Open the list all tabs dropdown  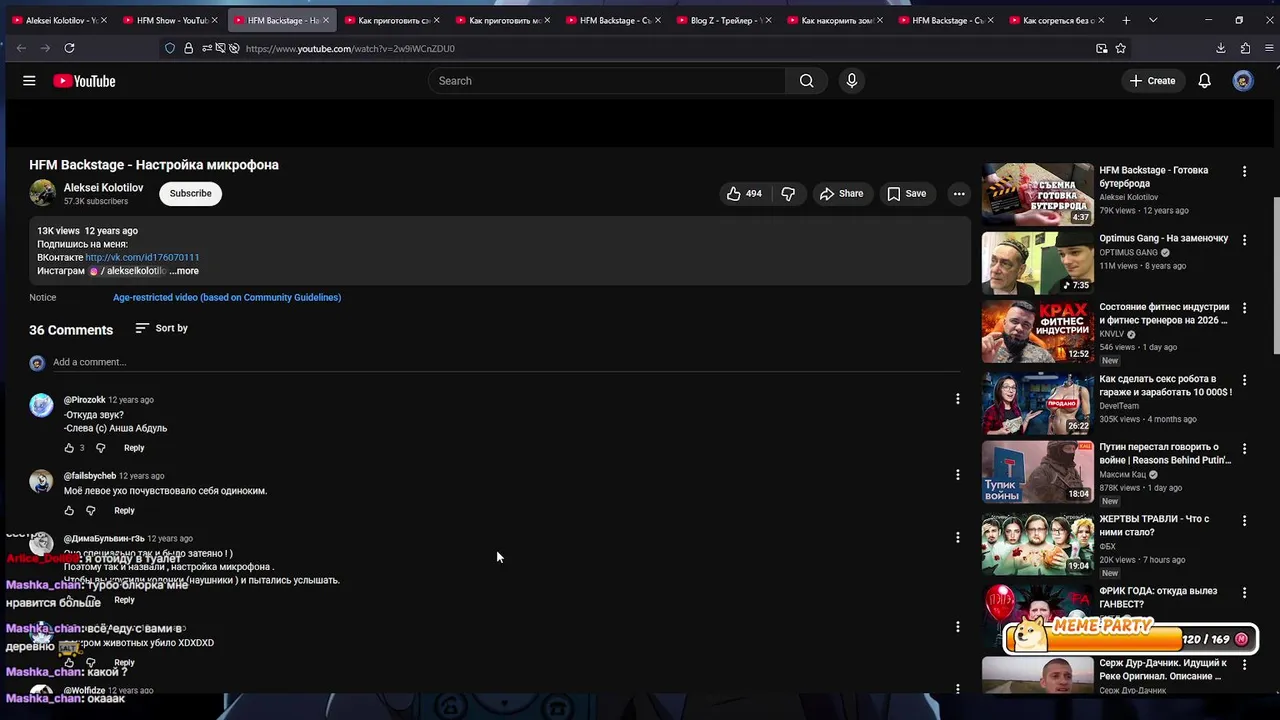click(x=1152, y=20)
